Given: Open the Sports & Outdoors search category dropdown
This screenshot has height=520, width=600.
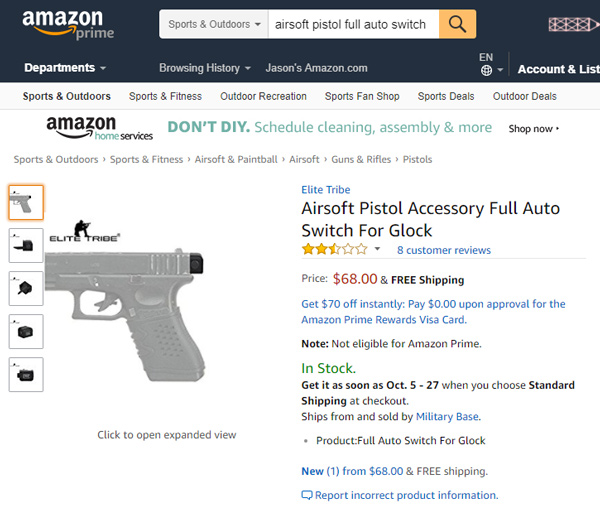Looking at the screenshot, I should click(x=213, y=24).
